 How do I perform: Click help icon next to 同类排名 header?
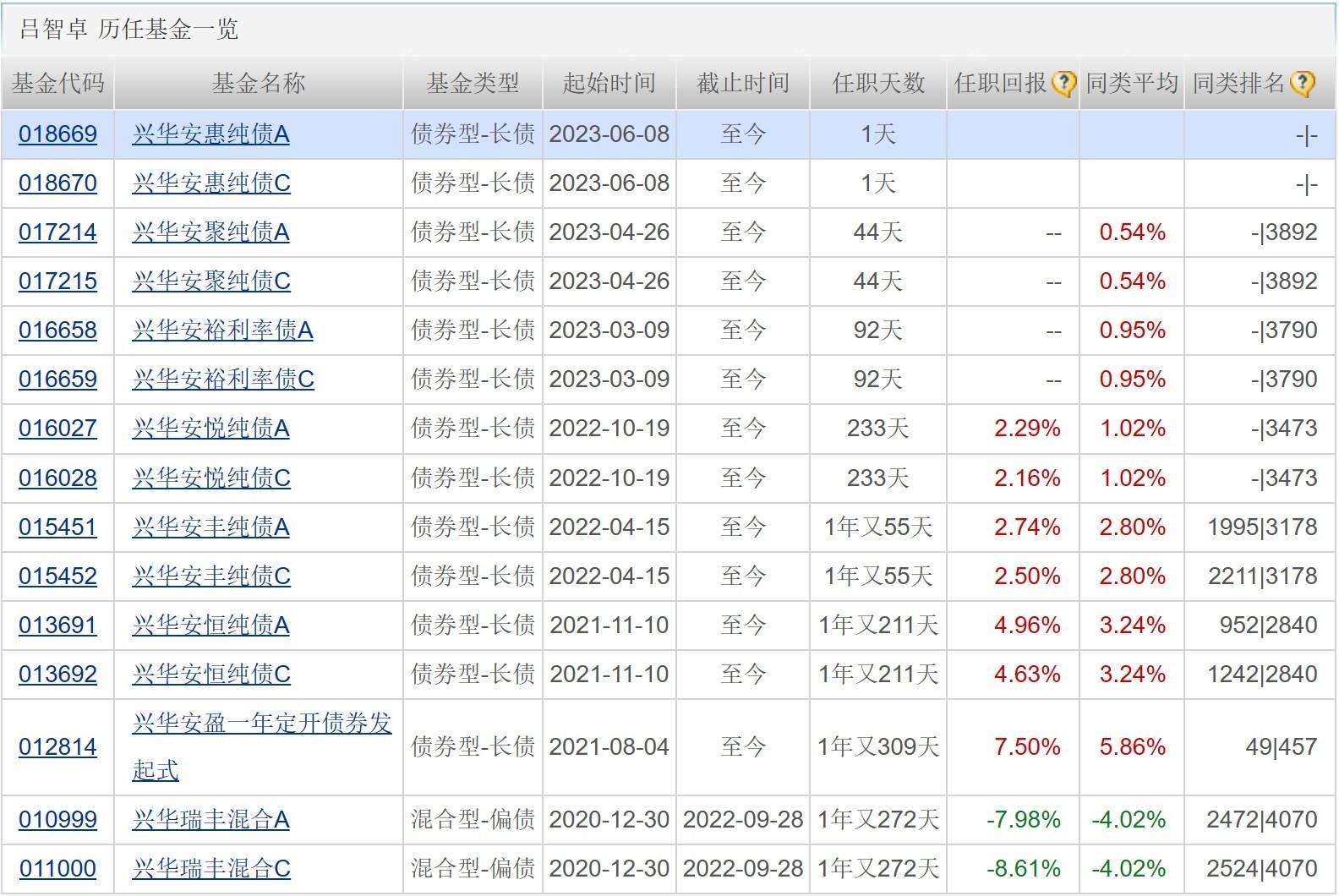(1303, 84)
